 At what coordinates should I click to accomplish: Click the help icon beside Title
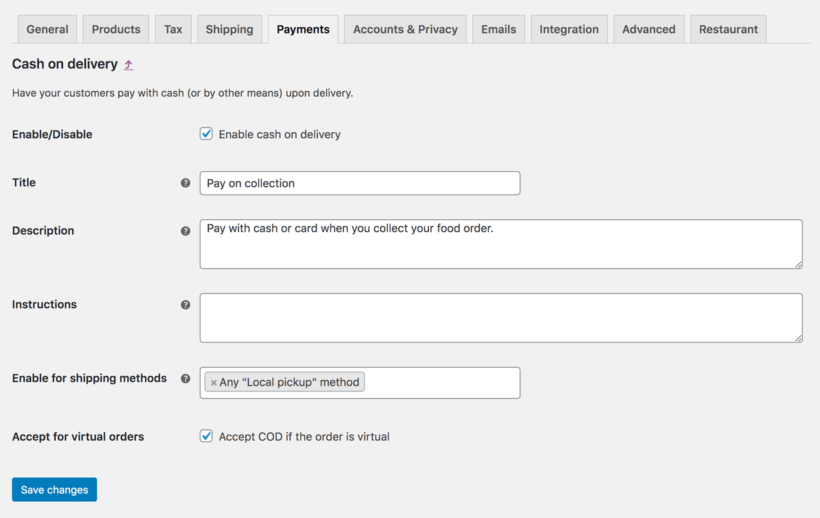tap(186, 183)
